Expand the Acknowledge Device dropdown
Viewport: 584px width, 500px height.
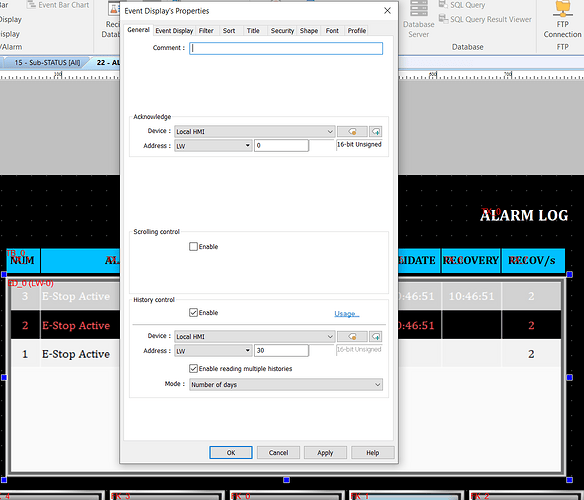point(254,132)
